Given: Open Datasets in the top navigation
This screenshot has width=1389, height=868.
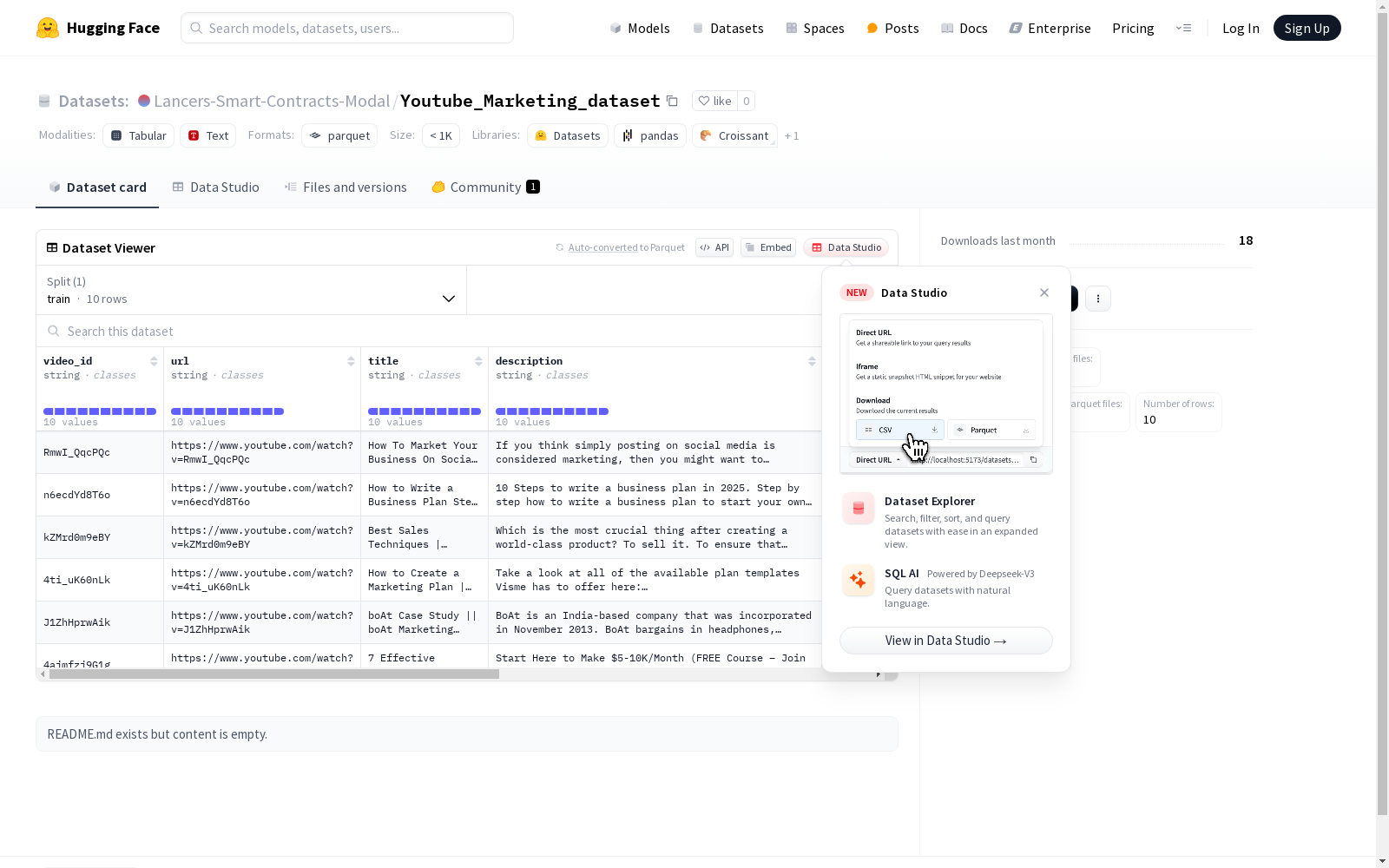Looking at the screenshot, I should [x=727, y=28].
